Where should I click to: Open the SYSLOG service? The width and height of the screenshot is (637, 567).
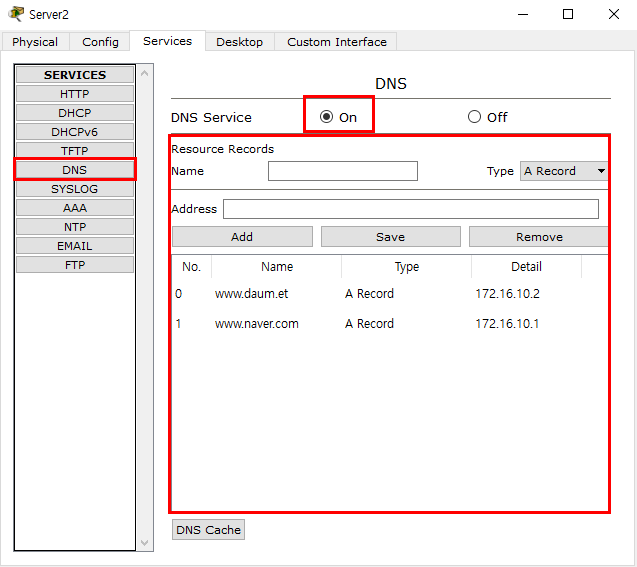[x=75, y=189]
